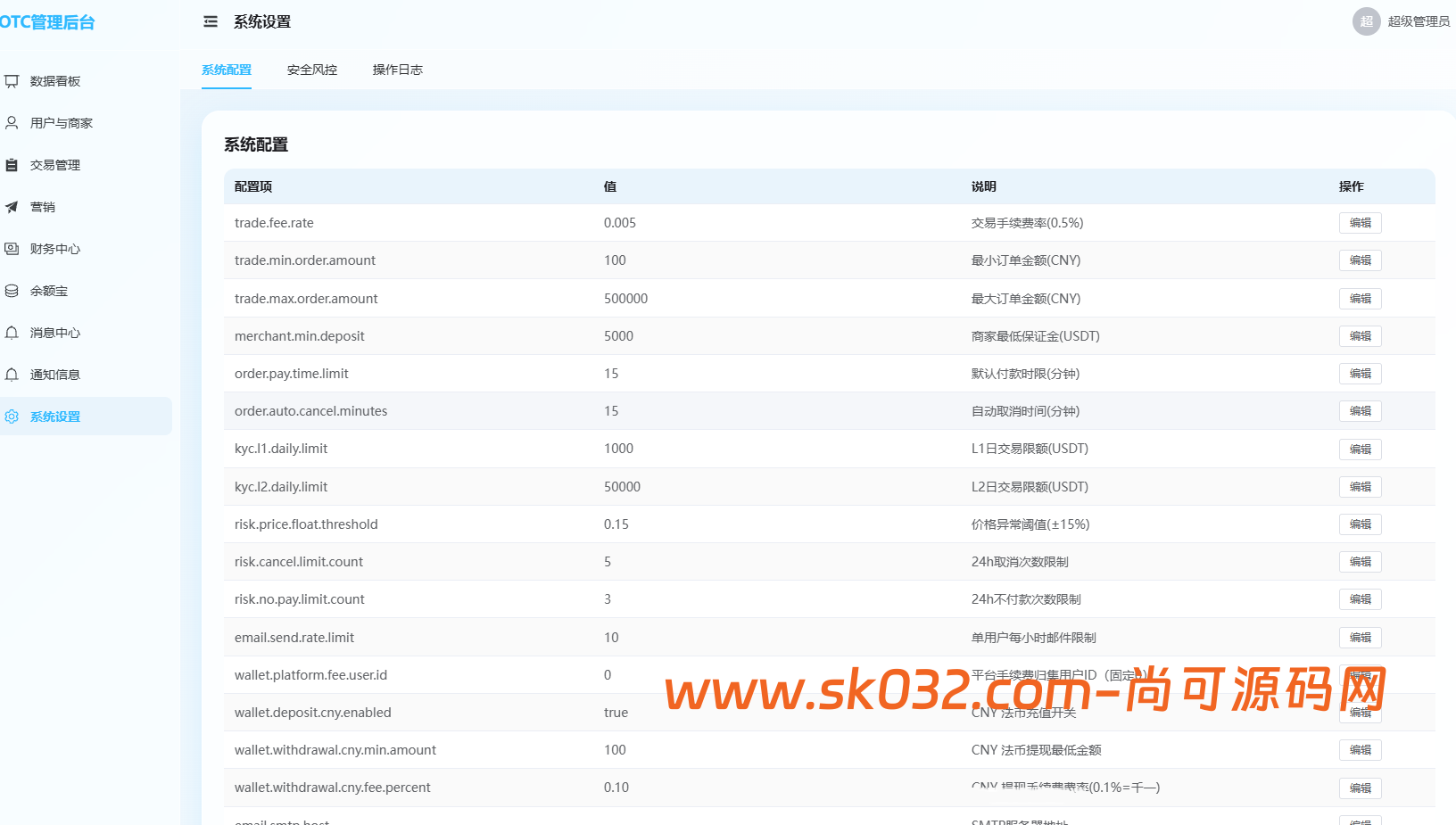Edit the wallet.withdrawal.cny.fee.percent row
The width and height of the screenshot is (1456, 825).
(1360, 788)
